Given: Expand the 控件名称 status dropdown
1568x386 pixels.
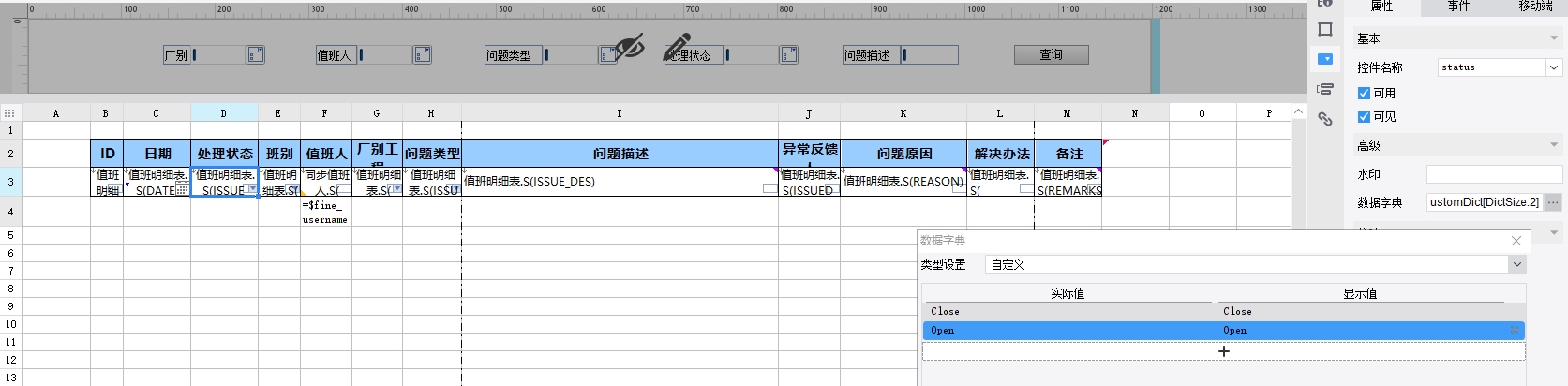Looking at the screenshot, I should point(1553,67).
